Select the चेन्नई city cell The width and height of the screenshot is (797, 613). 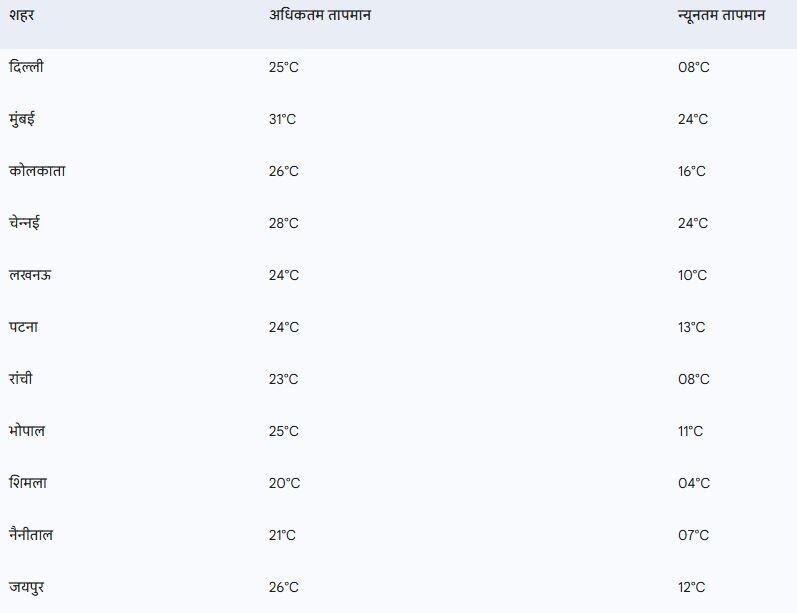[x=24, y=223]
